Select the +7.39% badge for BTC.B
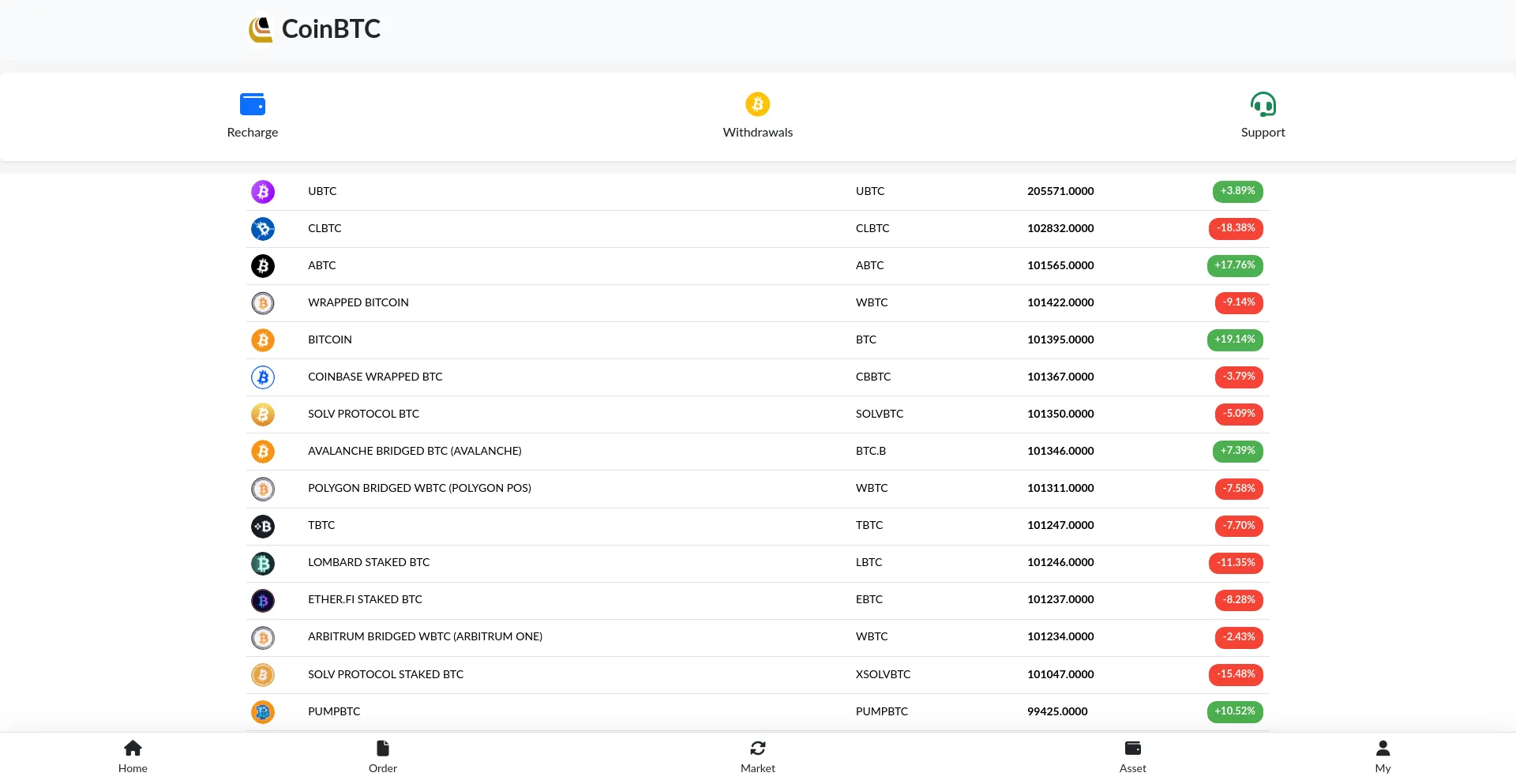Screen dimensions: 1516x784 coord(1238,451)
